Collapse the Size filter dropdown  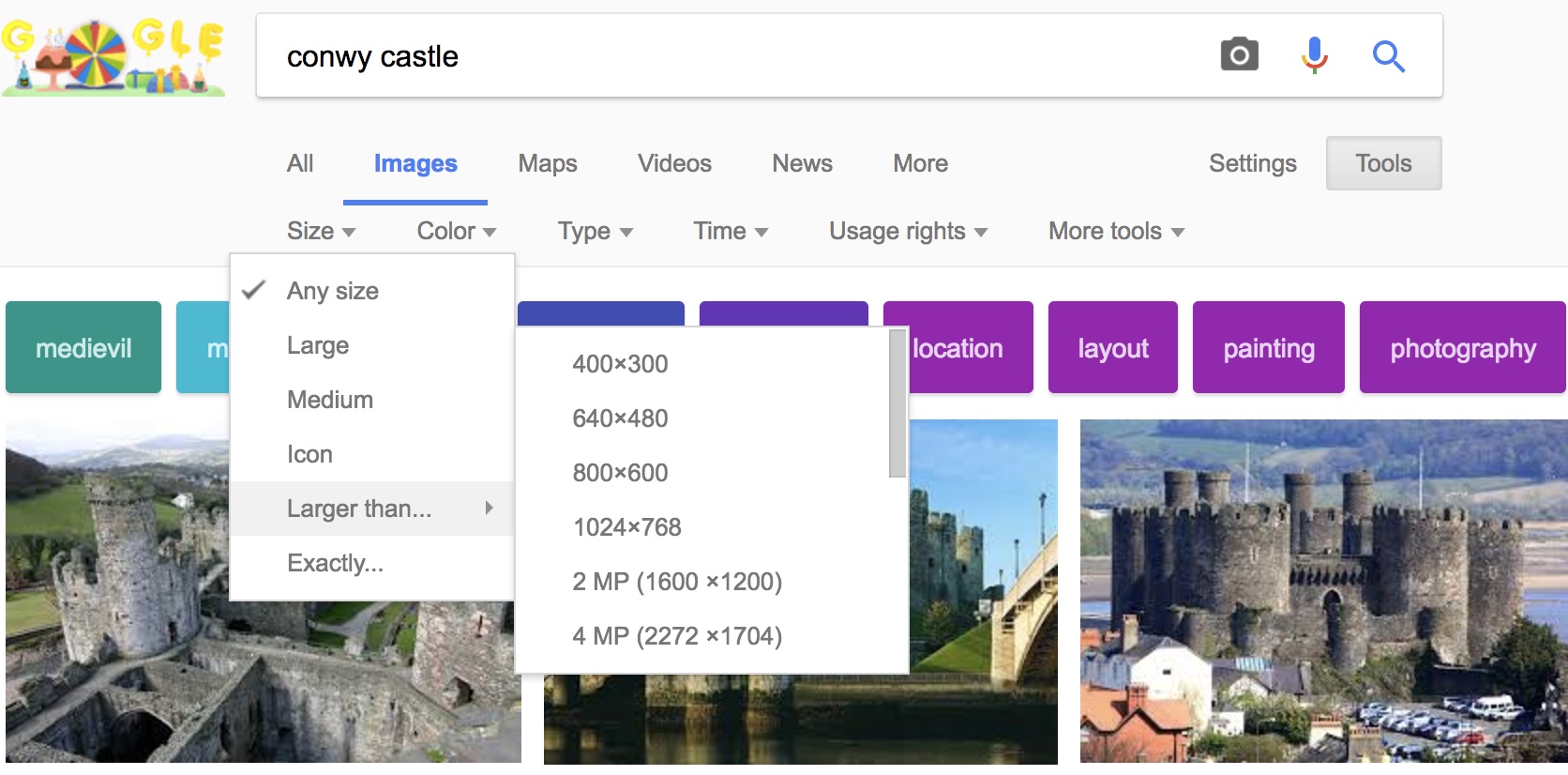(x=321, y=231)
